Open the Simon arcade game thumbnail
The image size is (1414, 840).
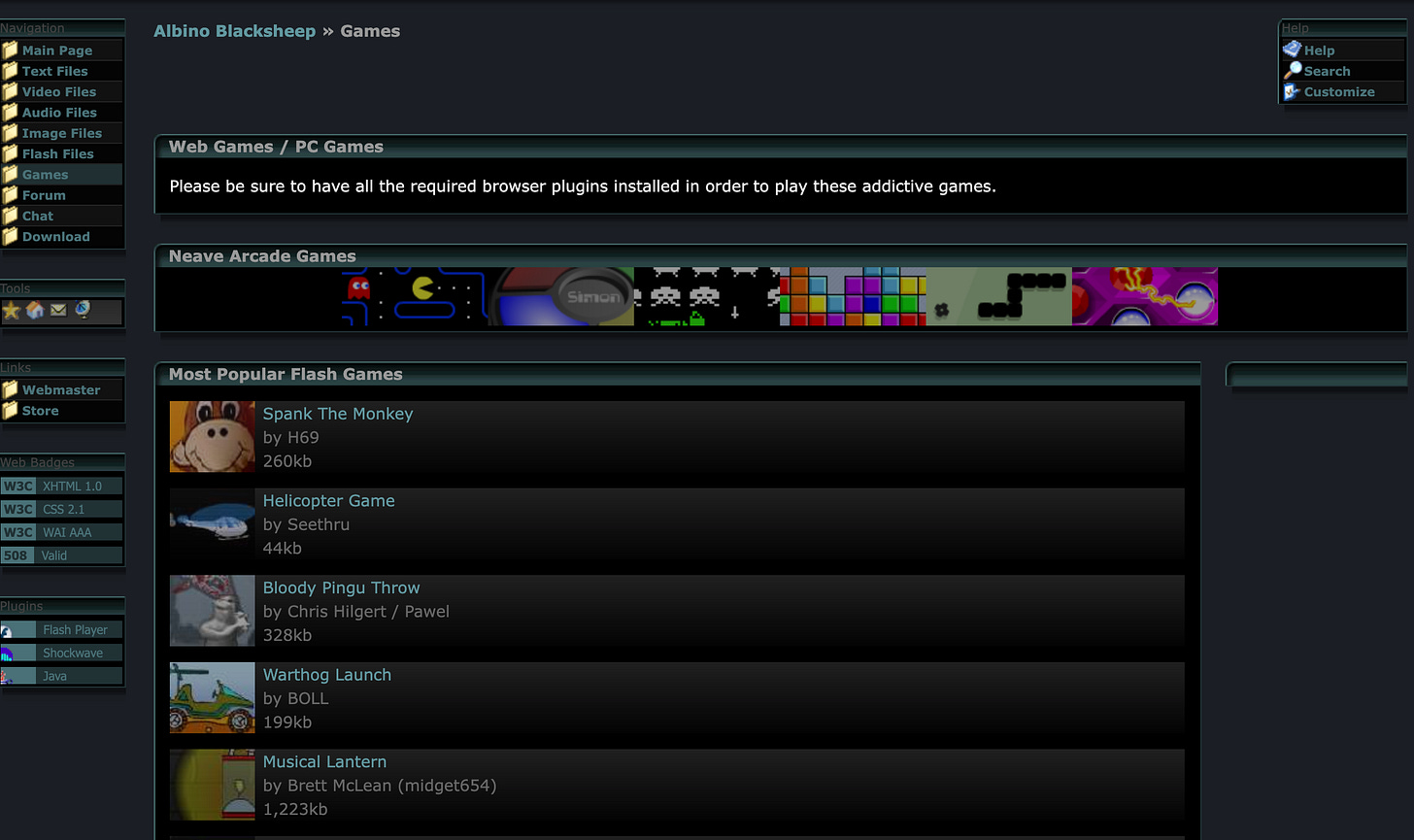[x=560, y=296]
